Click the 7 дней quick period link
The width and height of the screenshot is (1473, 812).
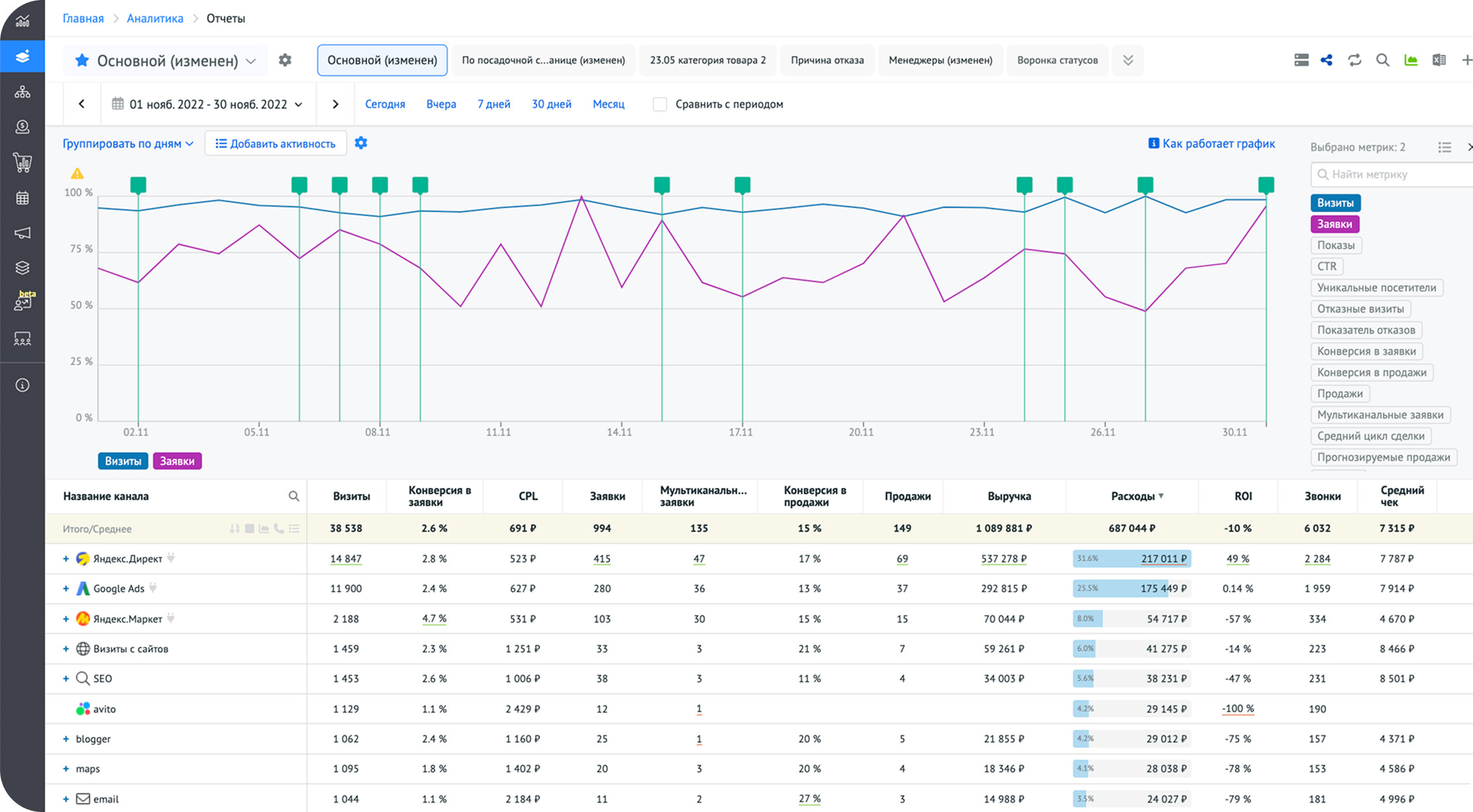coord(493,104)
